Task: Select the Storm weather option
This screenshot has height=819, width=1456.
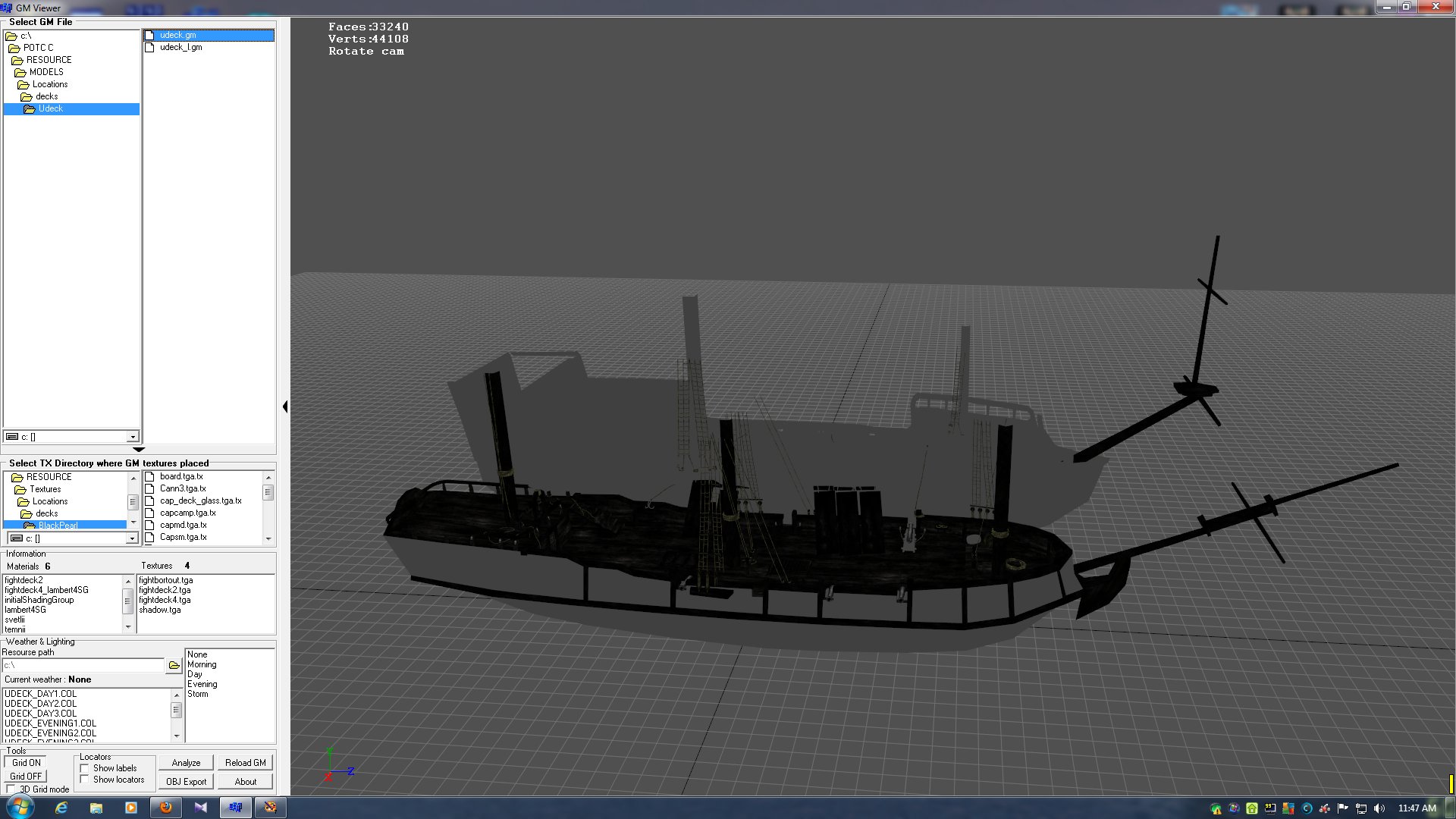Action: tap(198, 695)
